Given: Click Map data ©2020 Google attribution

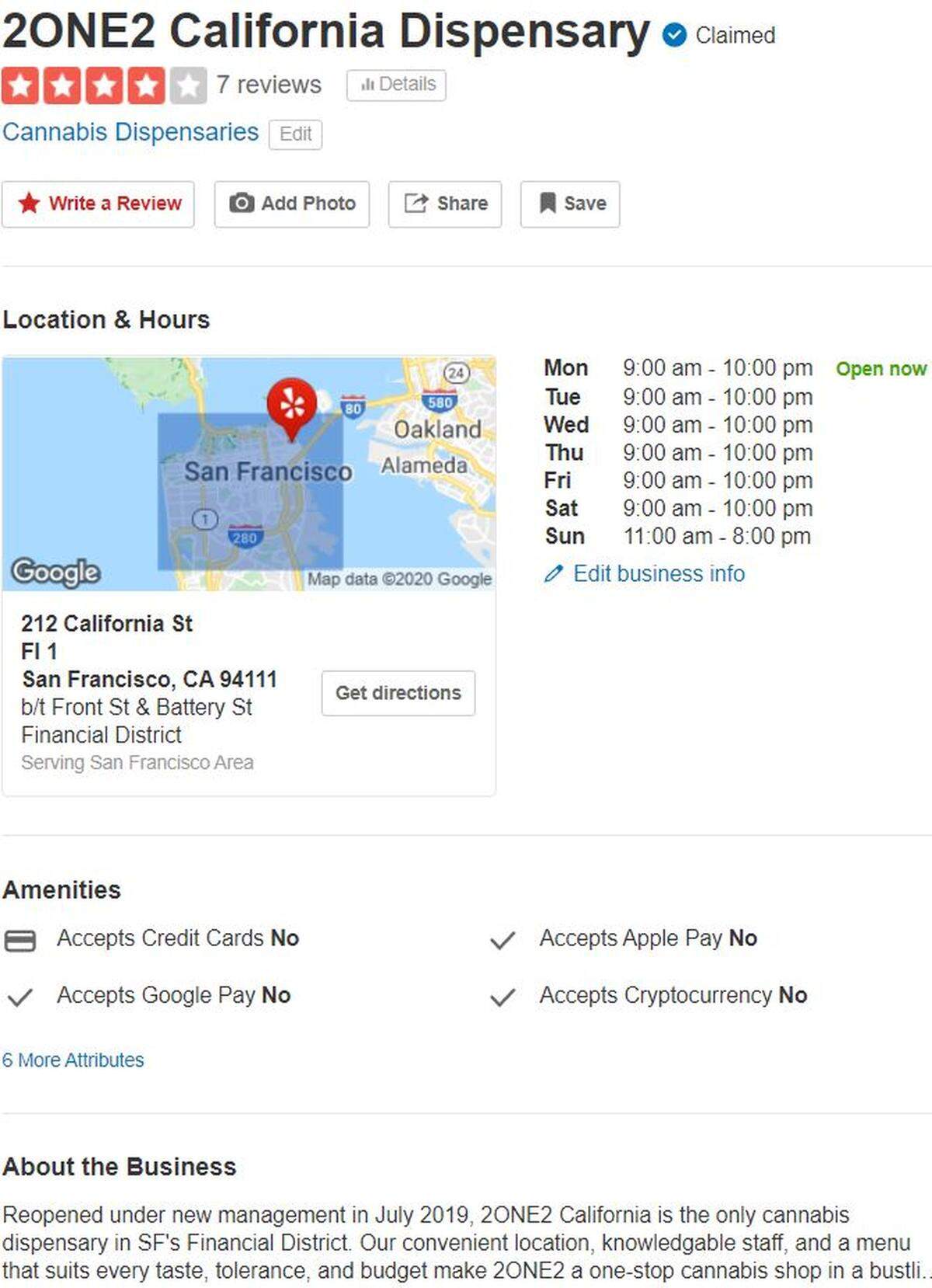Looking at the screenshot, I should (x=399, y=579).
